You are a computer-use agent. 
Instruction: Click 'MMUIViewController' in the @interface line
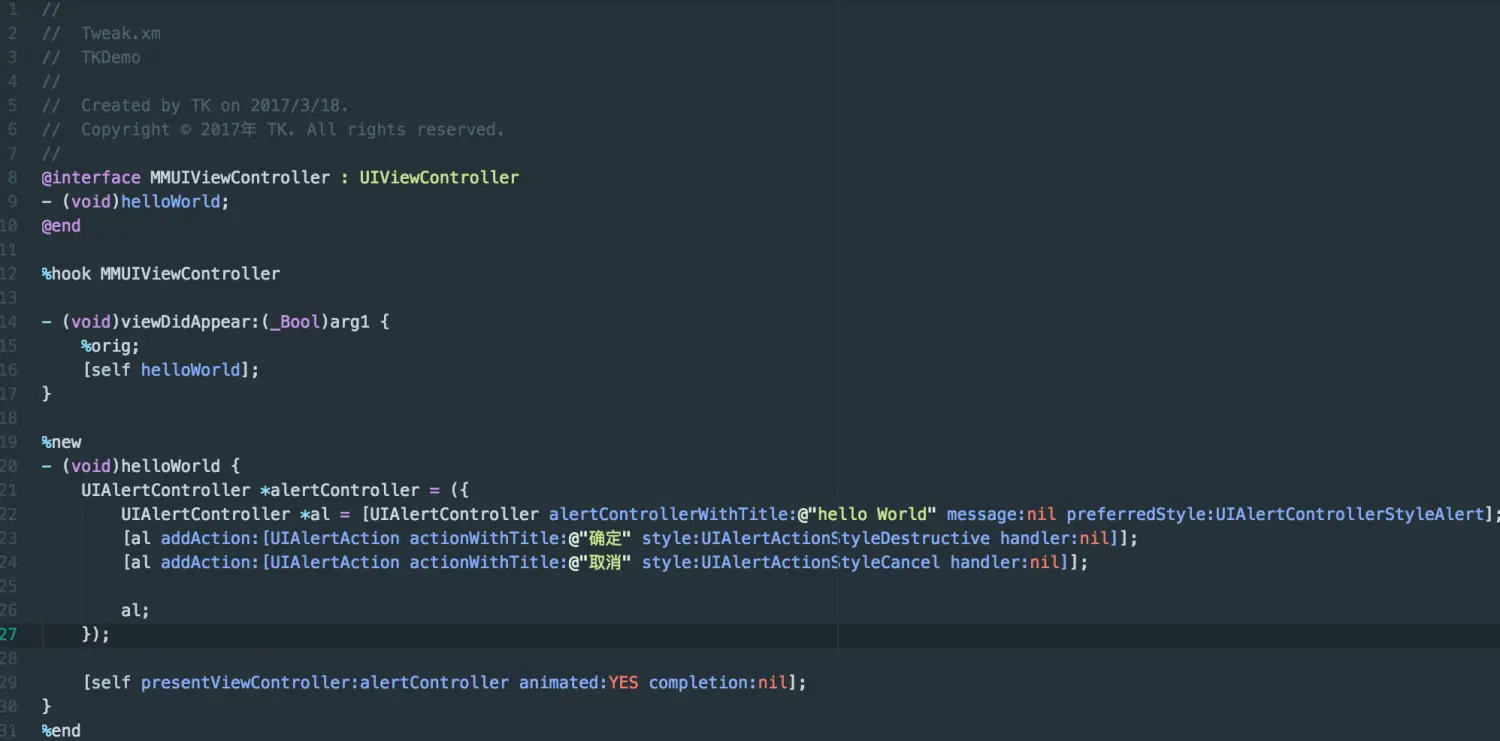(x=240, y=177)
